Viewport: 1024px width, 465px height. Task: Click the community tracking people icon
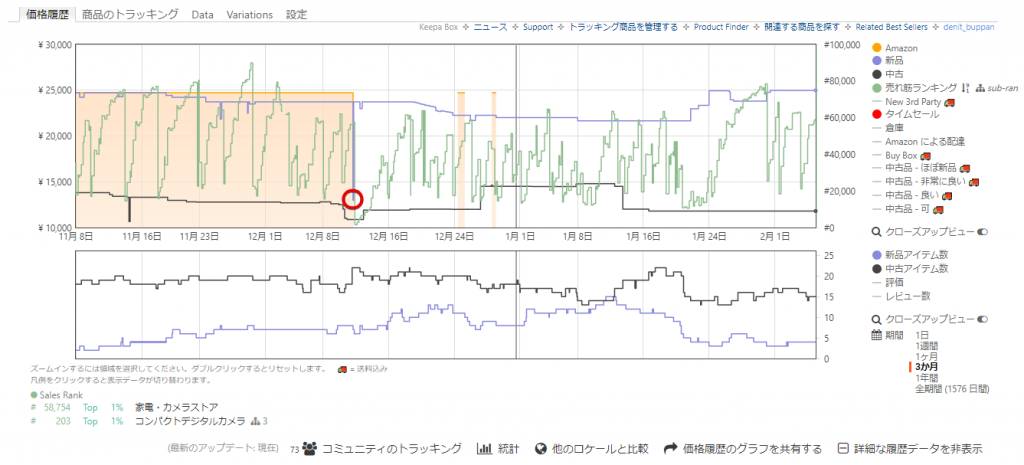[310, 449]
